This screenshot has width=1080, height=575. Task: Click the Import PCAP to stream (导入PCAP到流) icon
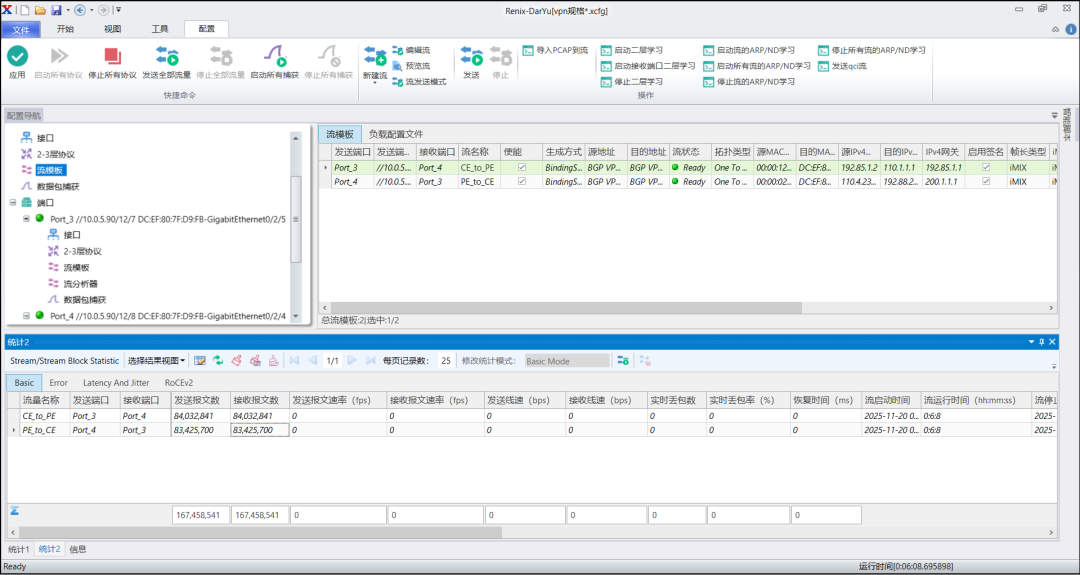point(528,50)
